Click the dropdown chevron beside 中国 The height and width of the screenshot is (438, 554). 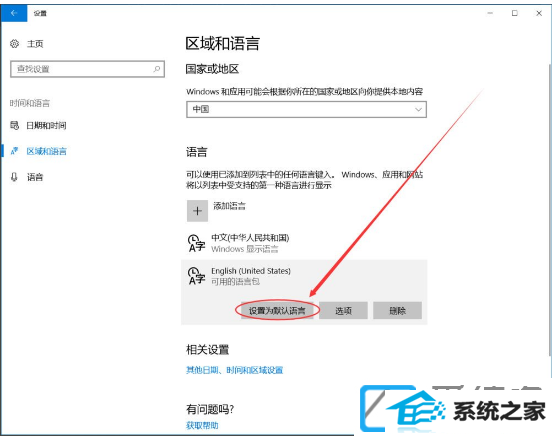coord(418,110)
